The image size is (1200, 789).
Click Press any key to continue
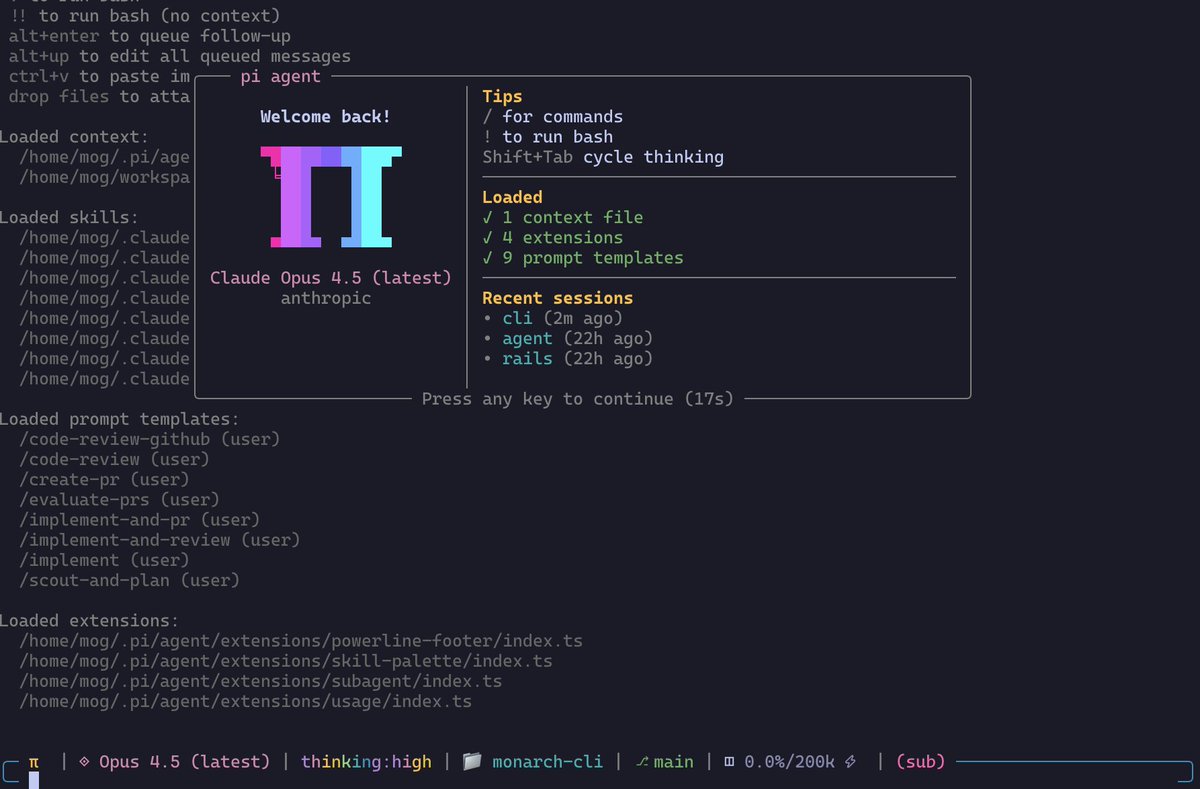pos(577,399)
